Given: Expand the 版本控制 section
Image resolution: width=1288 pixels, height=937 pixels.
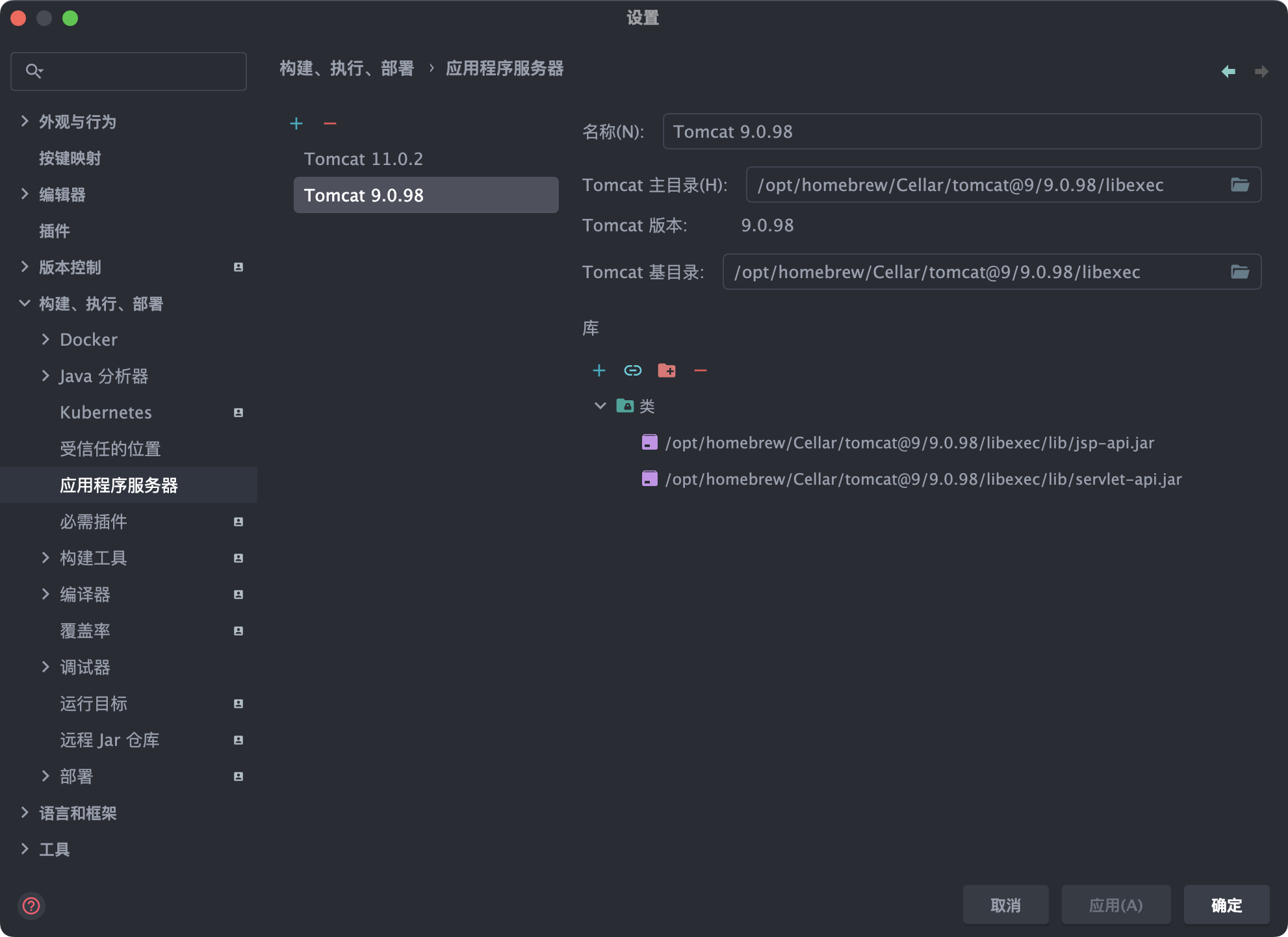Looking at the screenshot, I should click(25, 266).
